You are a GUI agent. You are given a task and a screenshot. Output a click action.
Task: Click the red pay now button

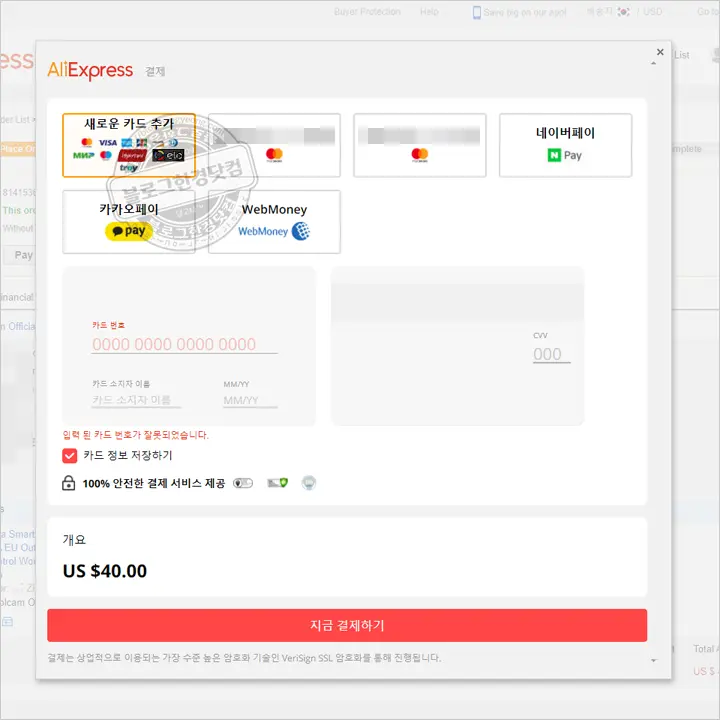[347, 625]
